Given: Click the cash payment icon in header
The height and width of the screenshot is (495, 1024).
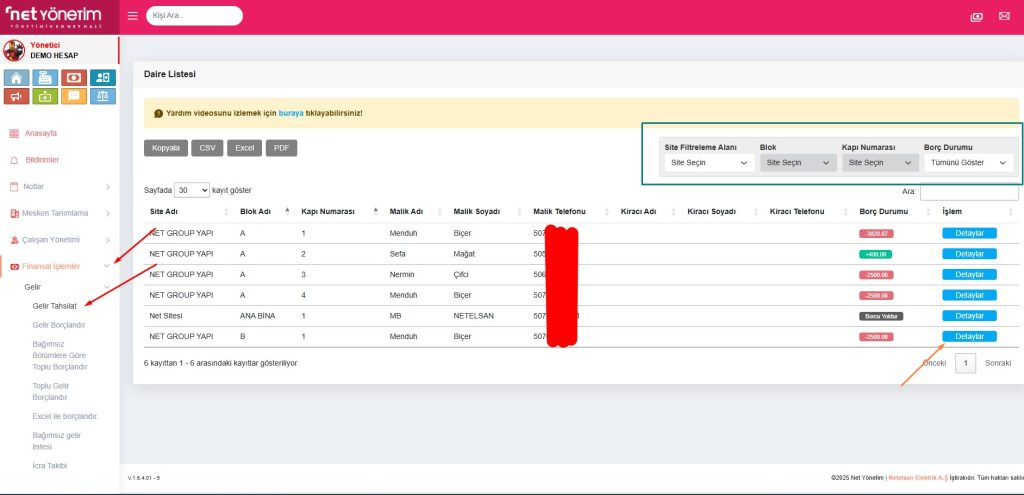Looking at the screenshot, I should tap(976, 17).
